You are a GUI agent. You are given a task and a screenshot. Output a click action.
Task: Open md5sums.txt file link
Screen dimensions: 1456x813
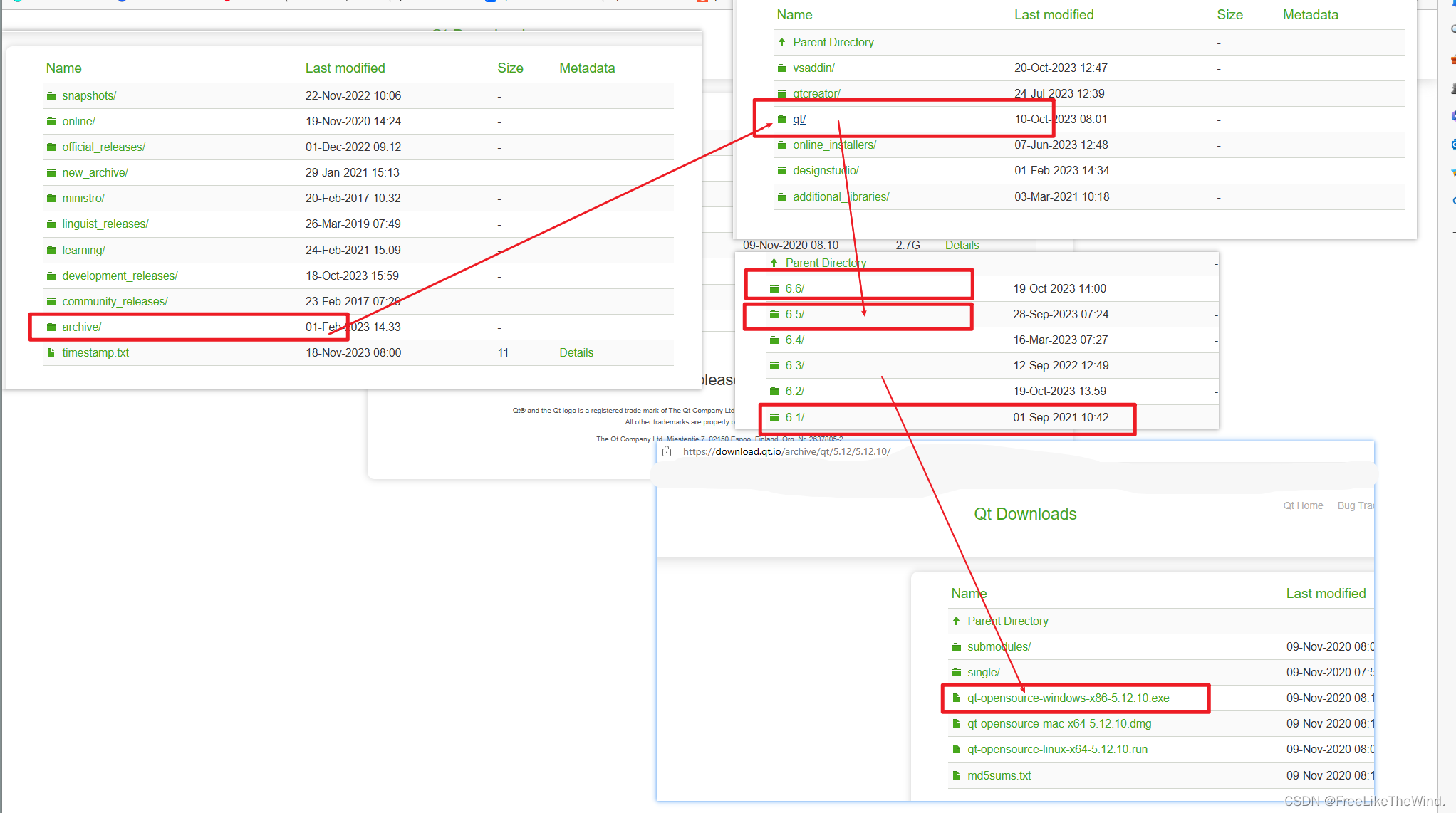pyautogui.click(x=999, y=776)
